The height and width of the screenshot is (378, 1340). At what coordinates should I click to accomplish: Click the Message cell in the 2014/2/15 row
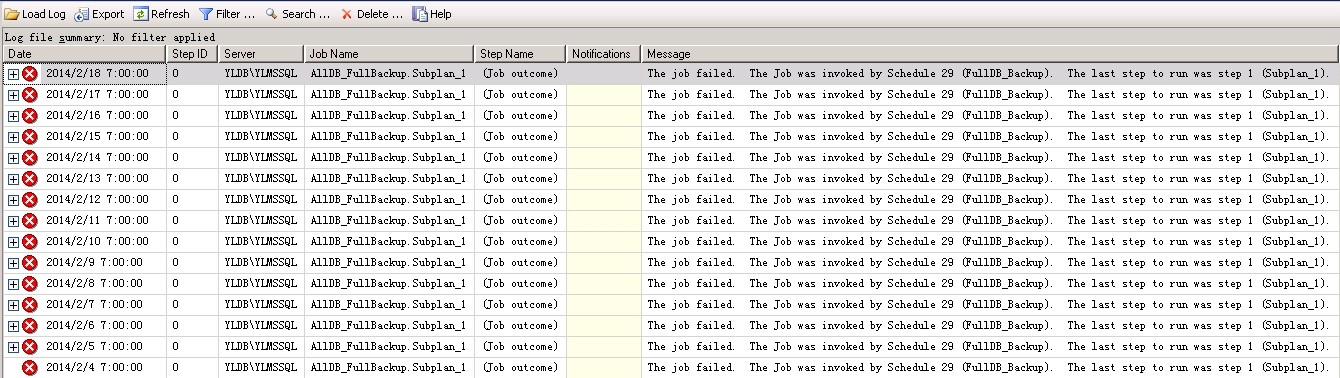[990, 137]
